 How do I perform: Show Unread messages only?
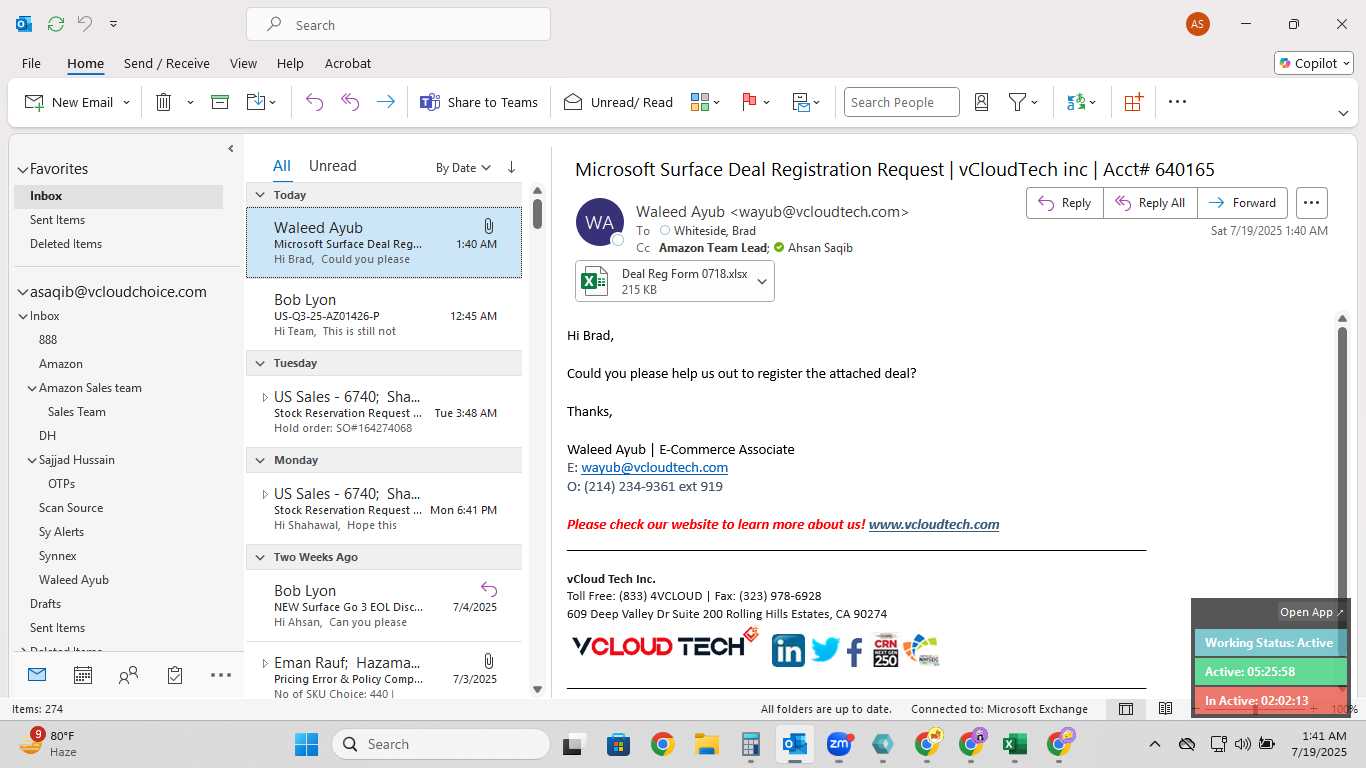click(332, 166)
